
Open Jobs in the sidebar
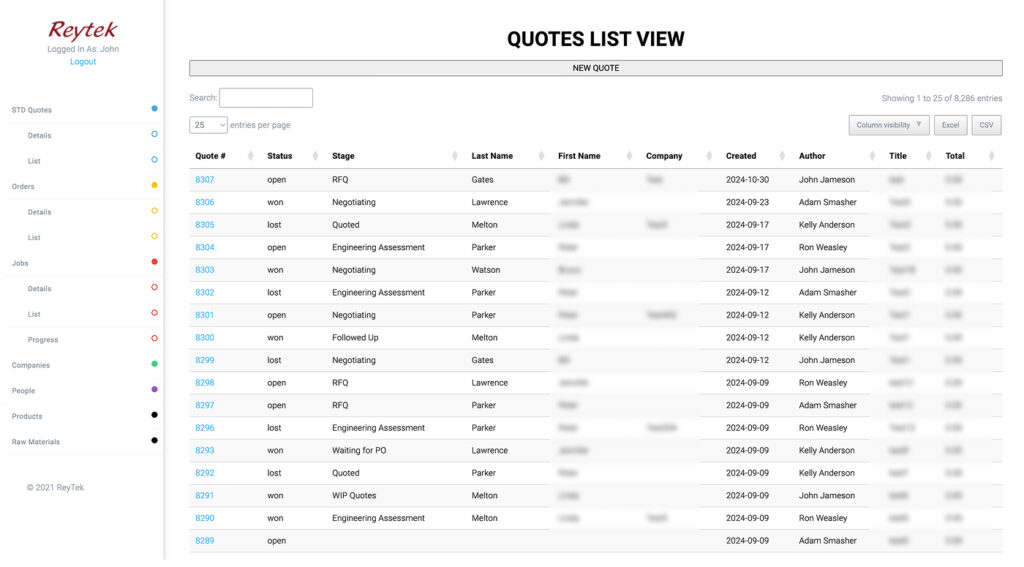(x=20, y=263)
